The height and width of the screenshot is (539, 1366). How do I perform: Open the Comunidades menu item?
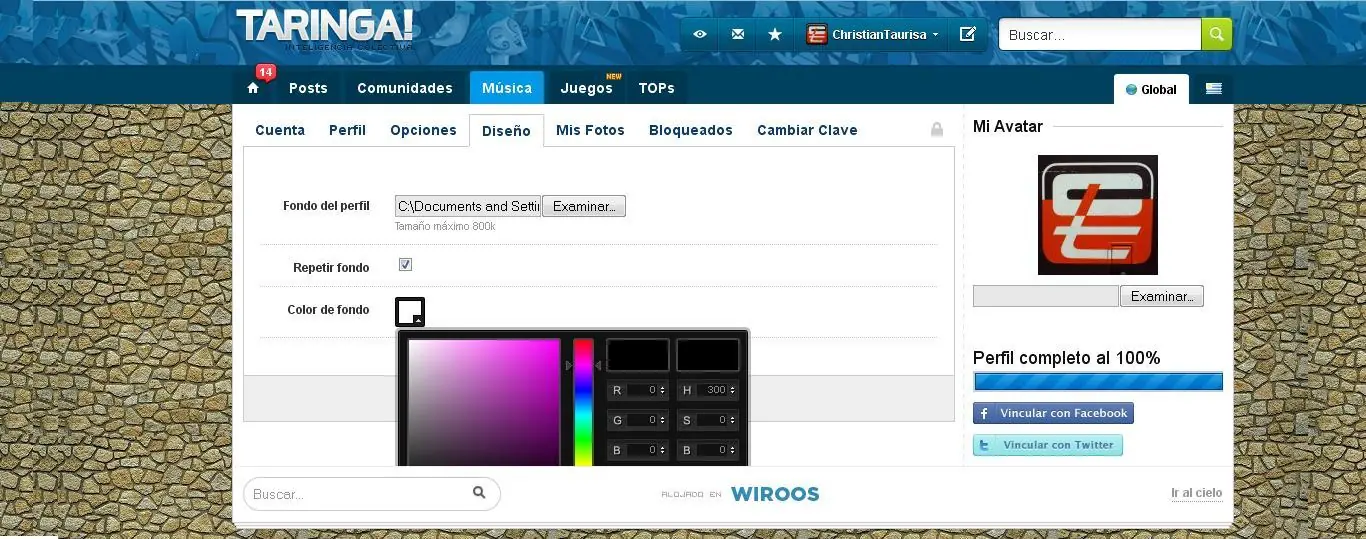pos(405,88)
